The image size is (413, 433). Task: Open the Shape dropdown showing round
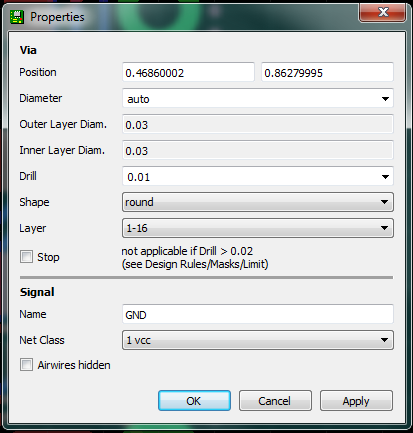[258, 202]
